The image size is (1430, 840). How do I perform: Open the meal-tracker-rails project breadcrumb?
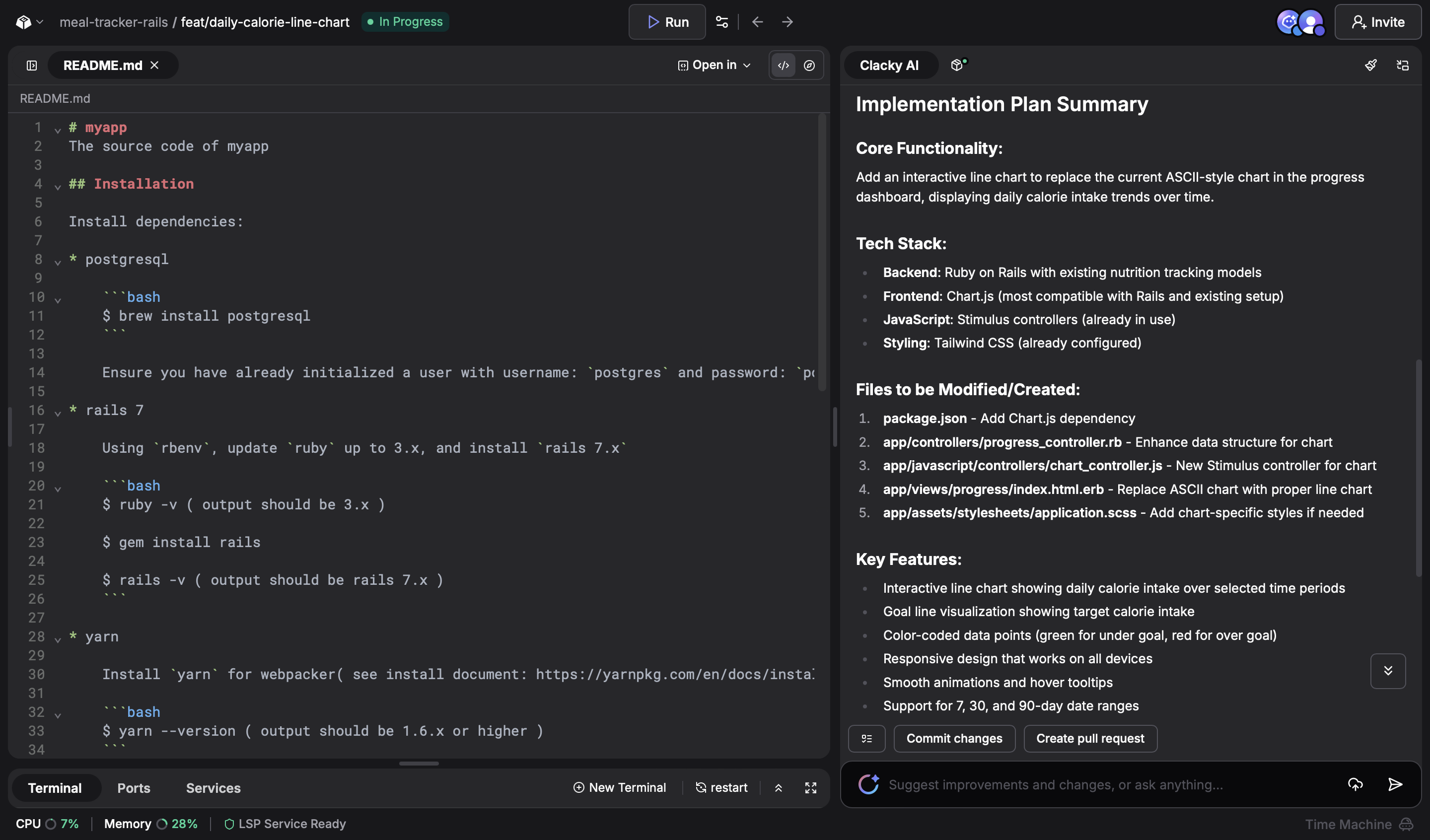[x=114, y=22]
